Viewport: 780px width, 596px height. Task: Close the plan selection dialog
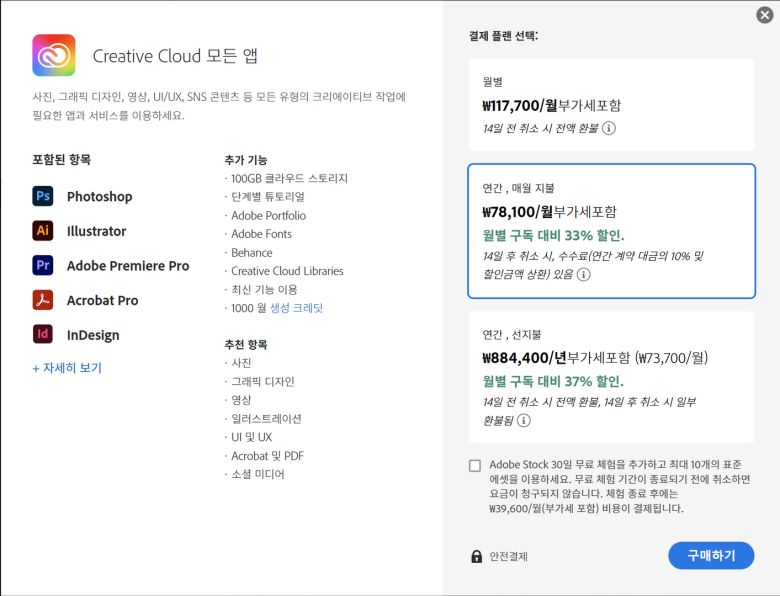[x=765, y=15]
